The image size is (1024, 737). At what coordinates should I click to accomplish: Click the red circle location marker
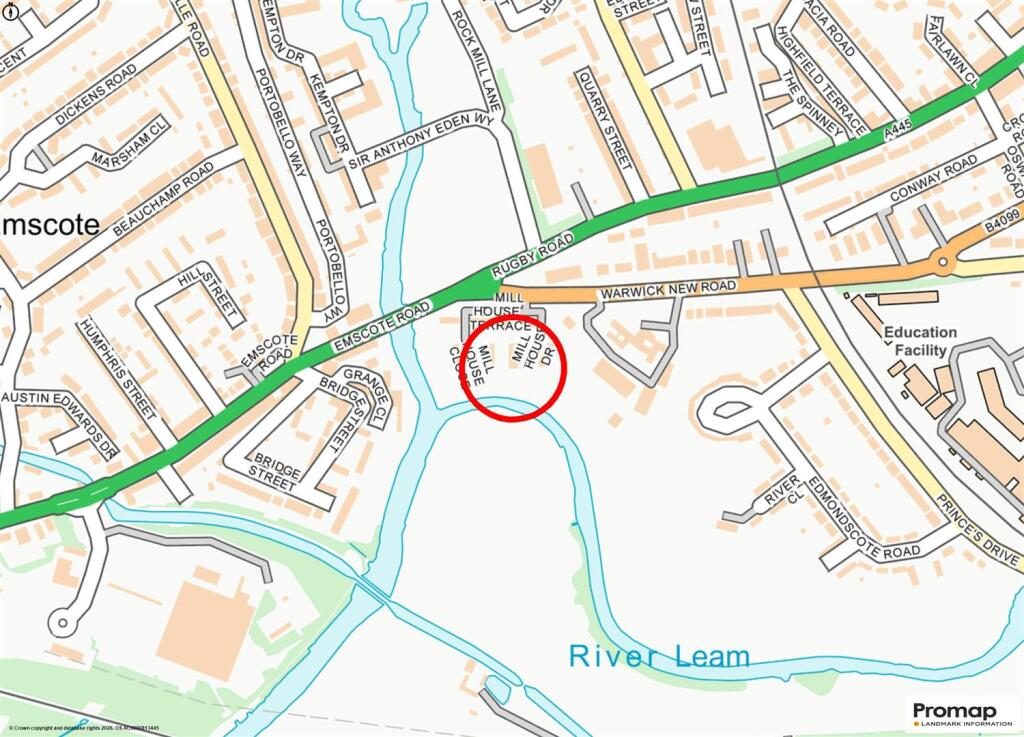[x=513, y=368]
